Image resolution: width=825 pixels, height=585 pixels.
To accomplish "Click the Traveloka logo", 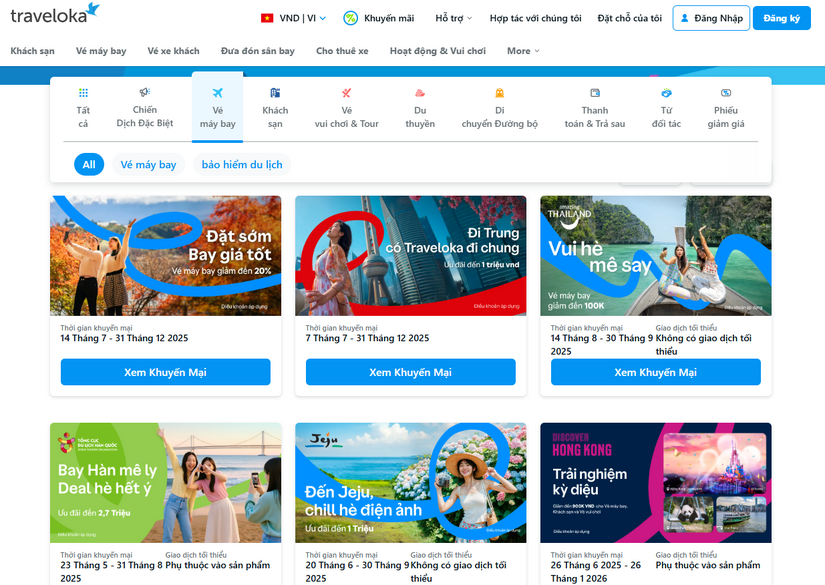I will click(x=55, y=14).
